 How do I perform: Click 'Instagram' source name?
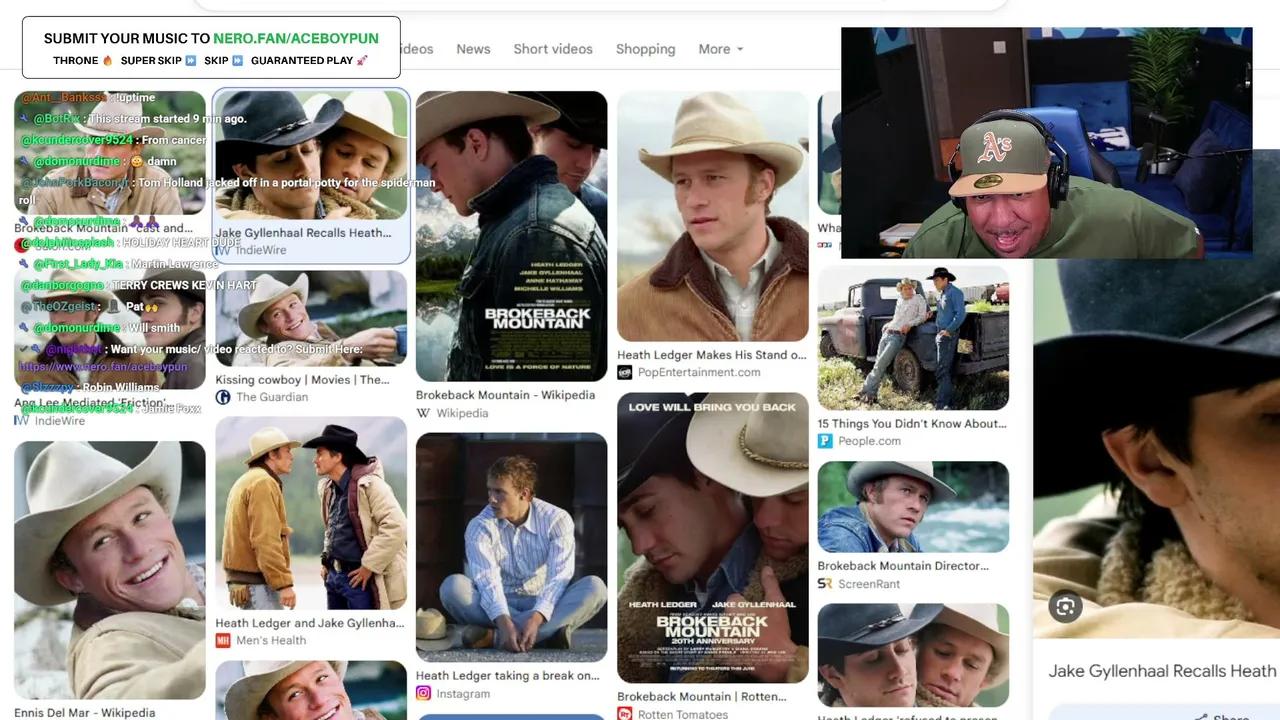click(x=463, y=694)
